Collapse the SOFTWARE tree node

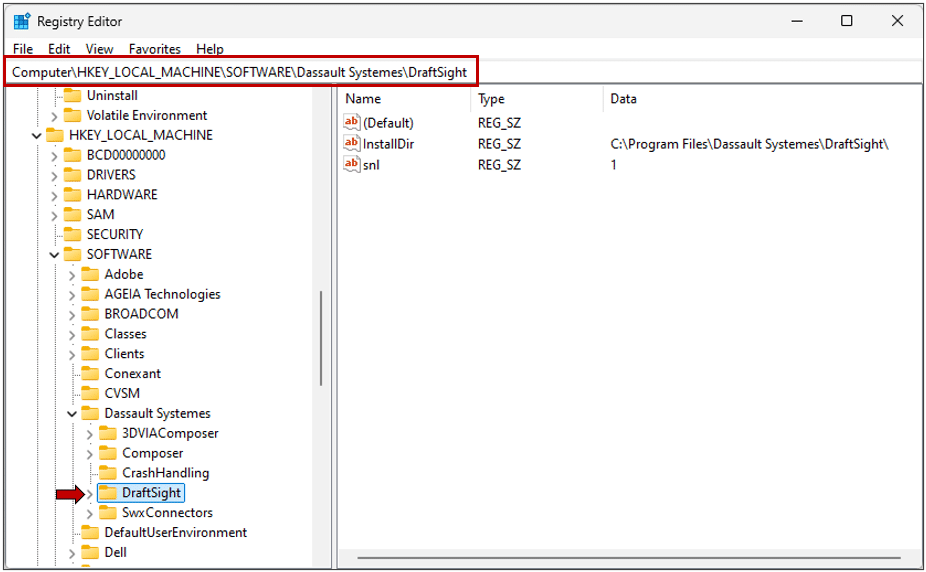pyautogui.click(x=54, y=255)
